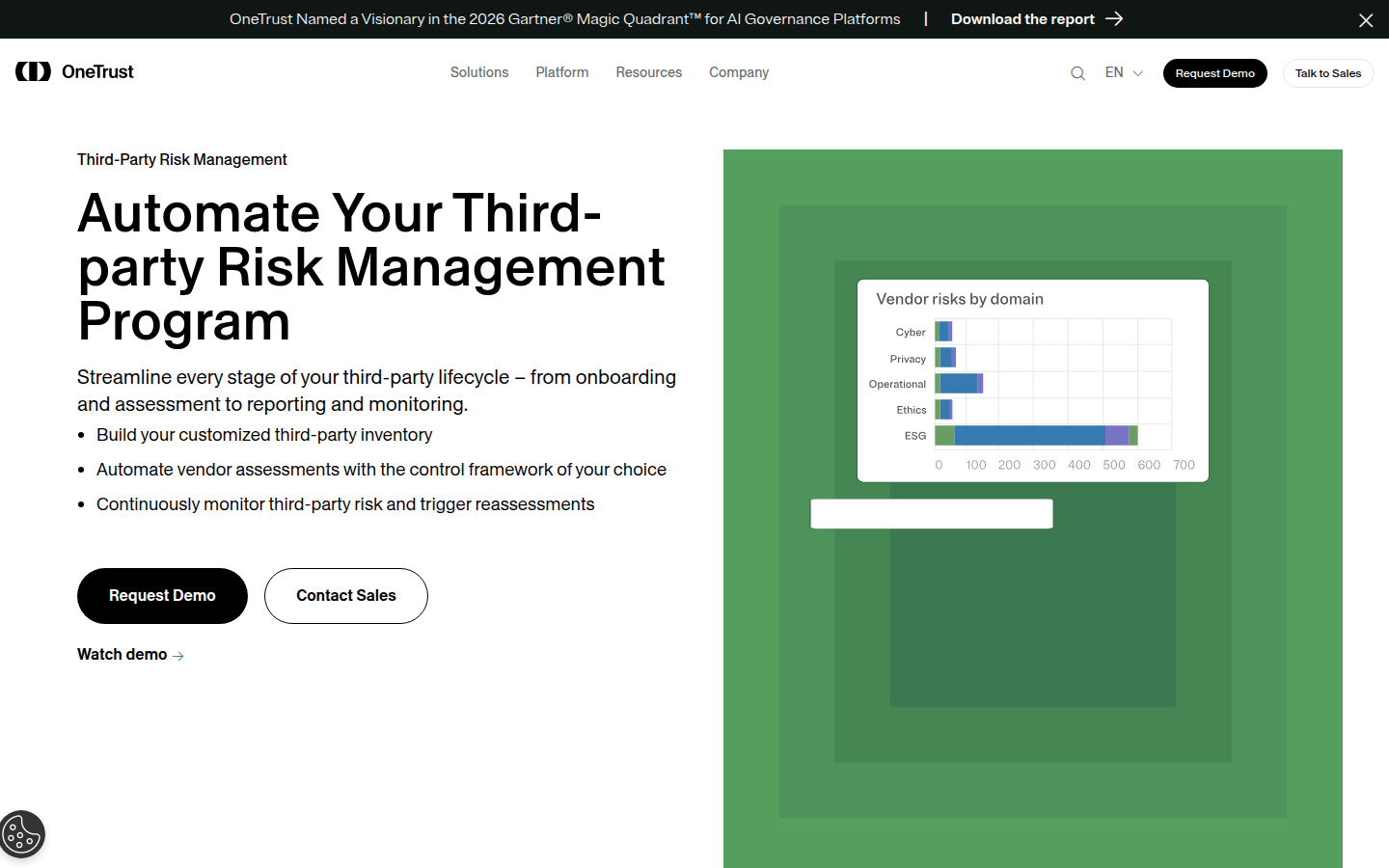Expand the EN language dropdown
Screen dimensions: 1389x868
(1124, 72)
